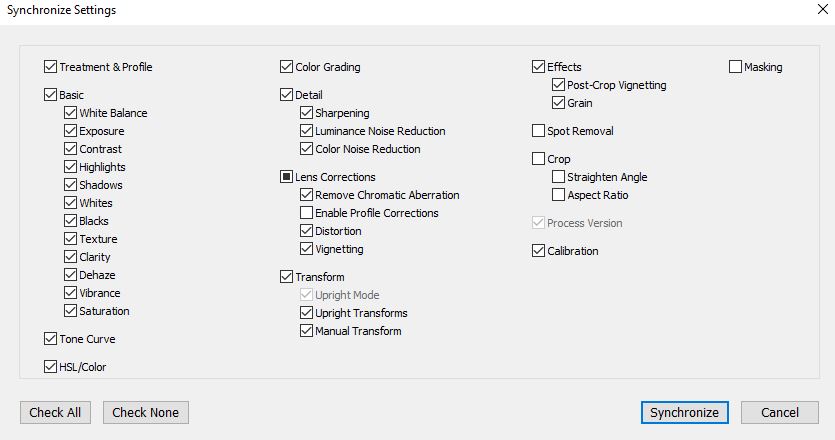Image resolution: width=835 pixels, height=440 pixels.
Task: Toggle the Lens Corrections group checkbox
Action: coord(287,178)
